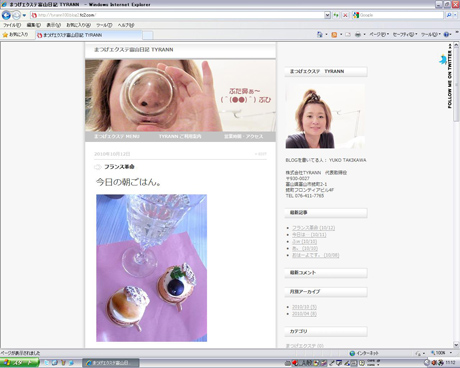Open the 営業時間・アクセス navigation item
Screen dimensions: 460x368
[244, 136]
